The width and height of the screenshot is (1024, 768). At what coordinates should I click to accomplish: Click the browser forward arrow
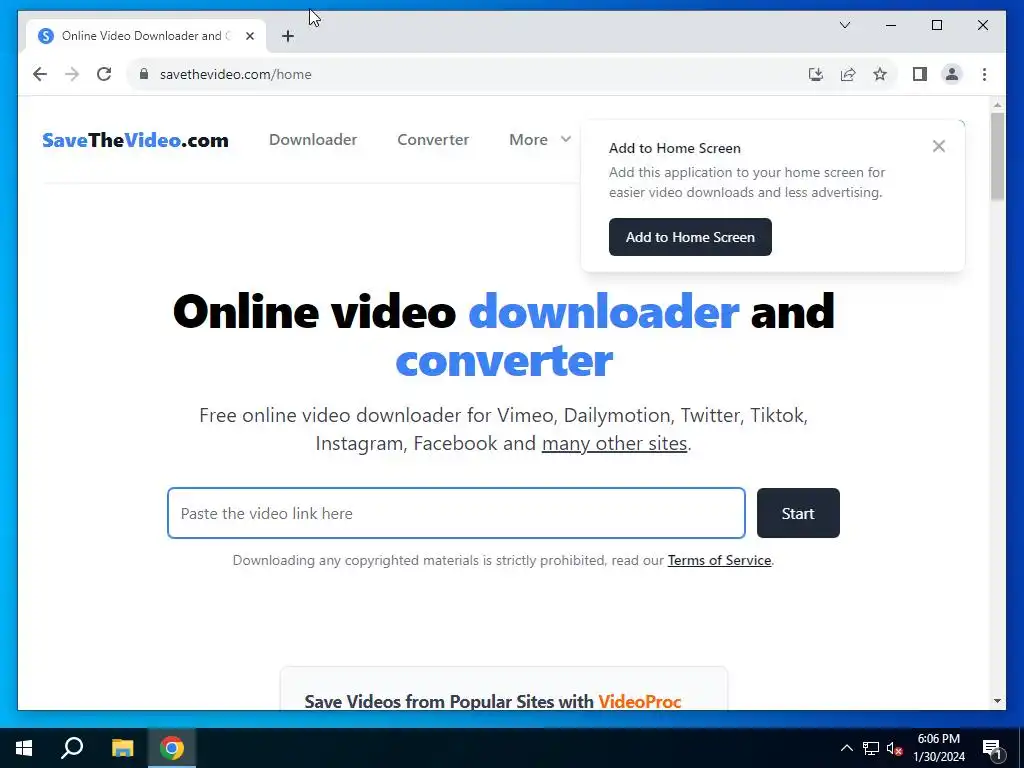(72, 74)
